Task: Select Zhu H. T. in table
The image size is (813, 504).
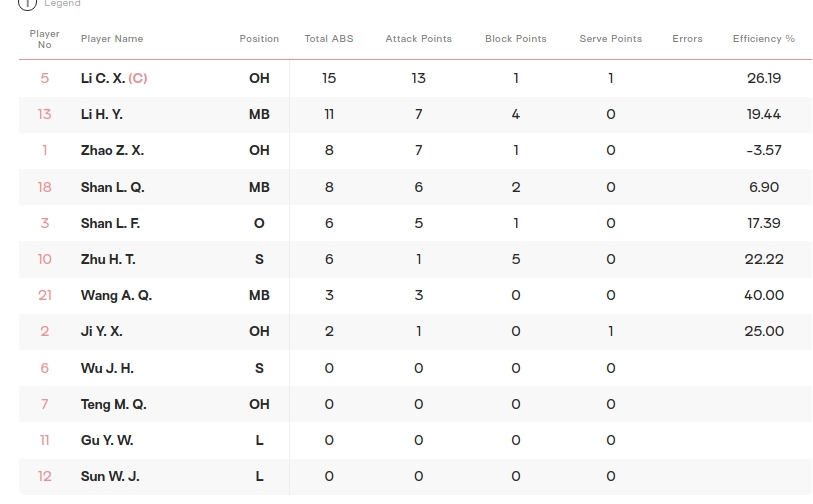Action: [x=108, y=259]
